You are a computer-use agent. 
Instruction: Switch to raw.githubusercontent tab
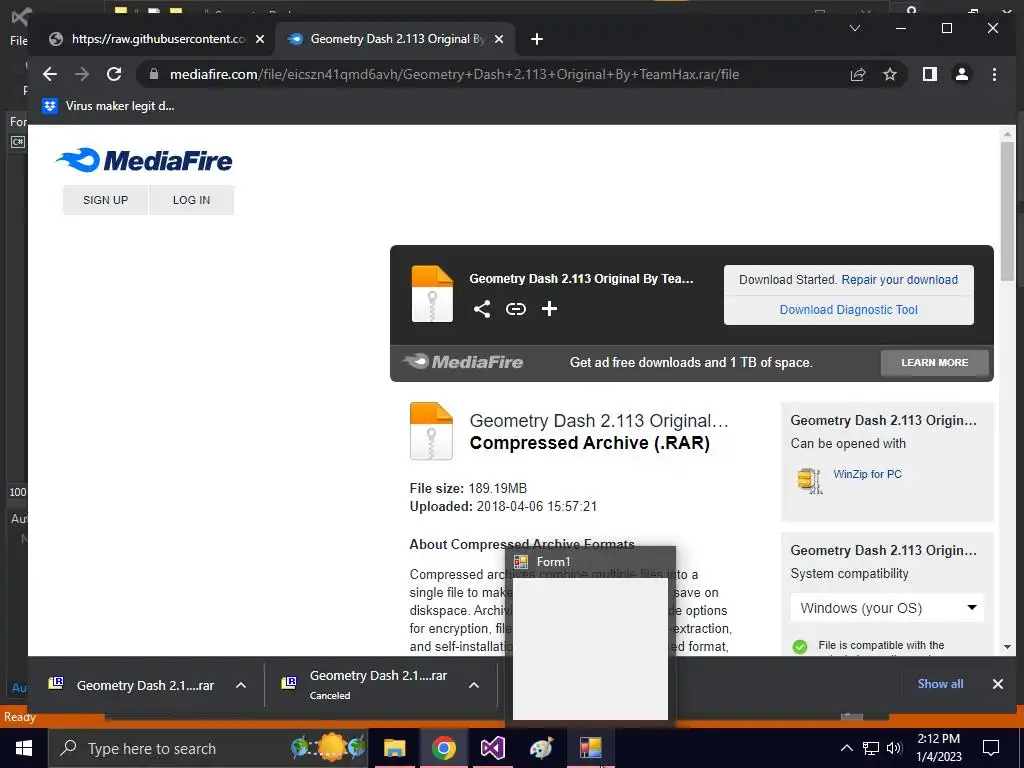coord(157,39)
